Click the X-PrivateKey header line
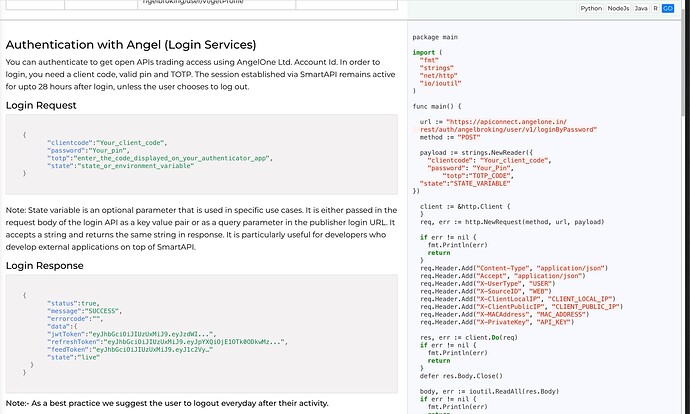Image resolution: width=690 pixels, height=414 pixels. point(497,322)
